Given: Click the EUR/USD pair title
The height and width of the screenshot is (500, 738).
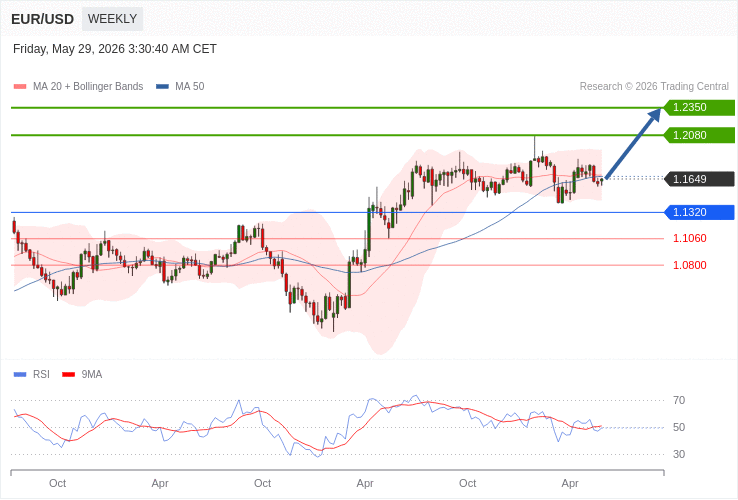Looking at the screenshot, I should click(x=42, y=19).
